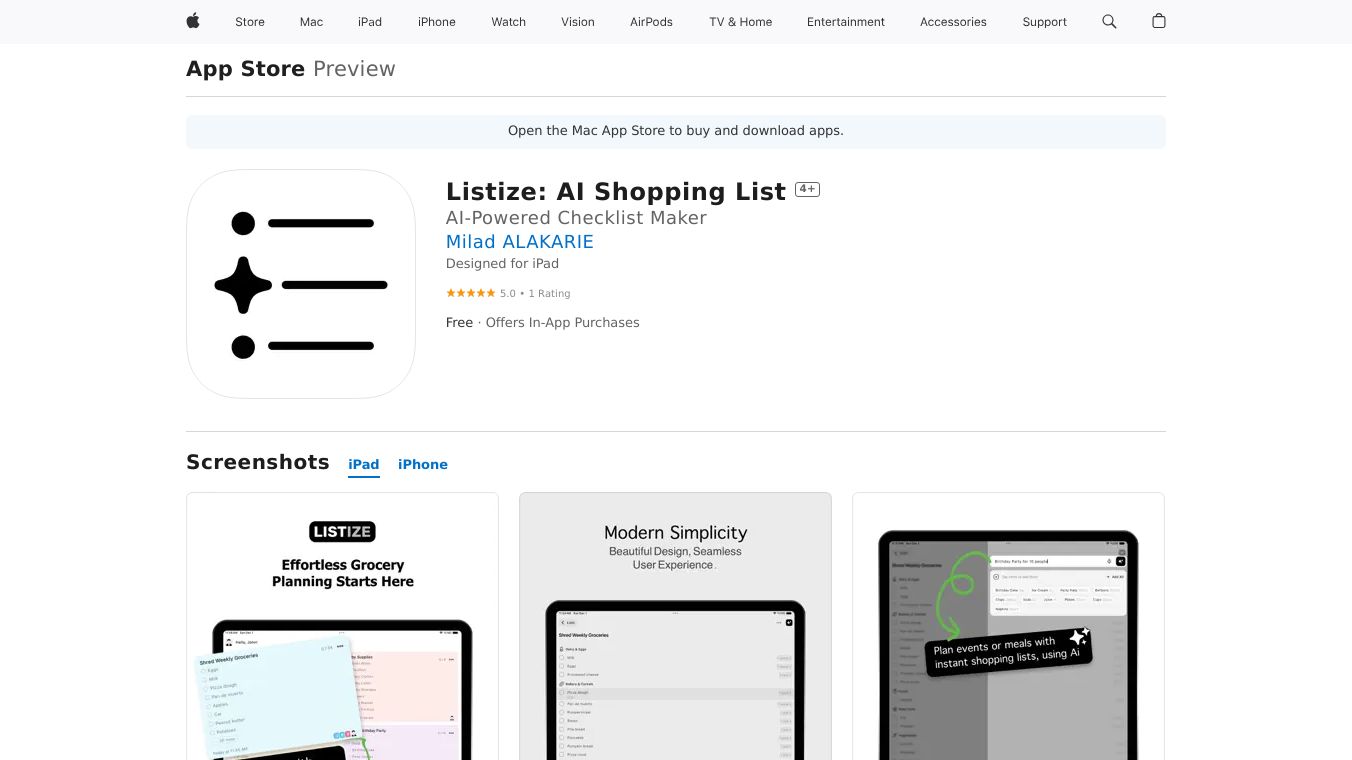The width and height of the screenshot is (1352, 760).
Task: Open the AirPods menu item
Action: (x=652, y=22)
